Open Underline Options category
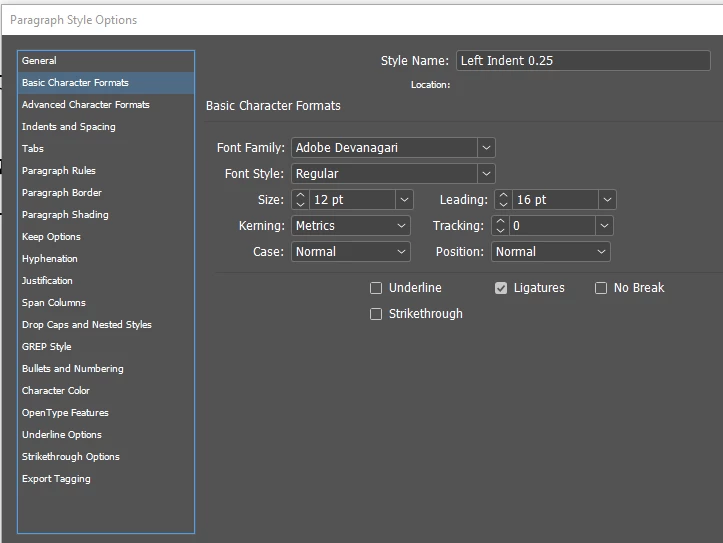 click(x=106, y=435)
